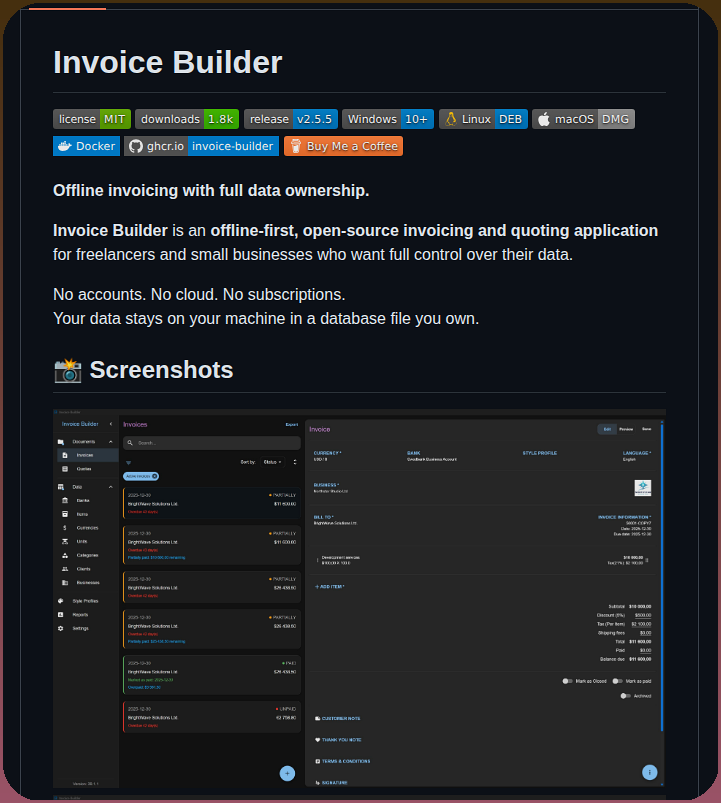The width and height of the screenshot is (721, 803).
Task: Click the round add invoice plus button
Action: point(287,773)
